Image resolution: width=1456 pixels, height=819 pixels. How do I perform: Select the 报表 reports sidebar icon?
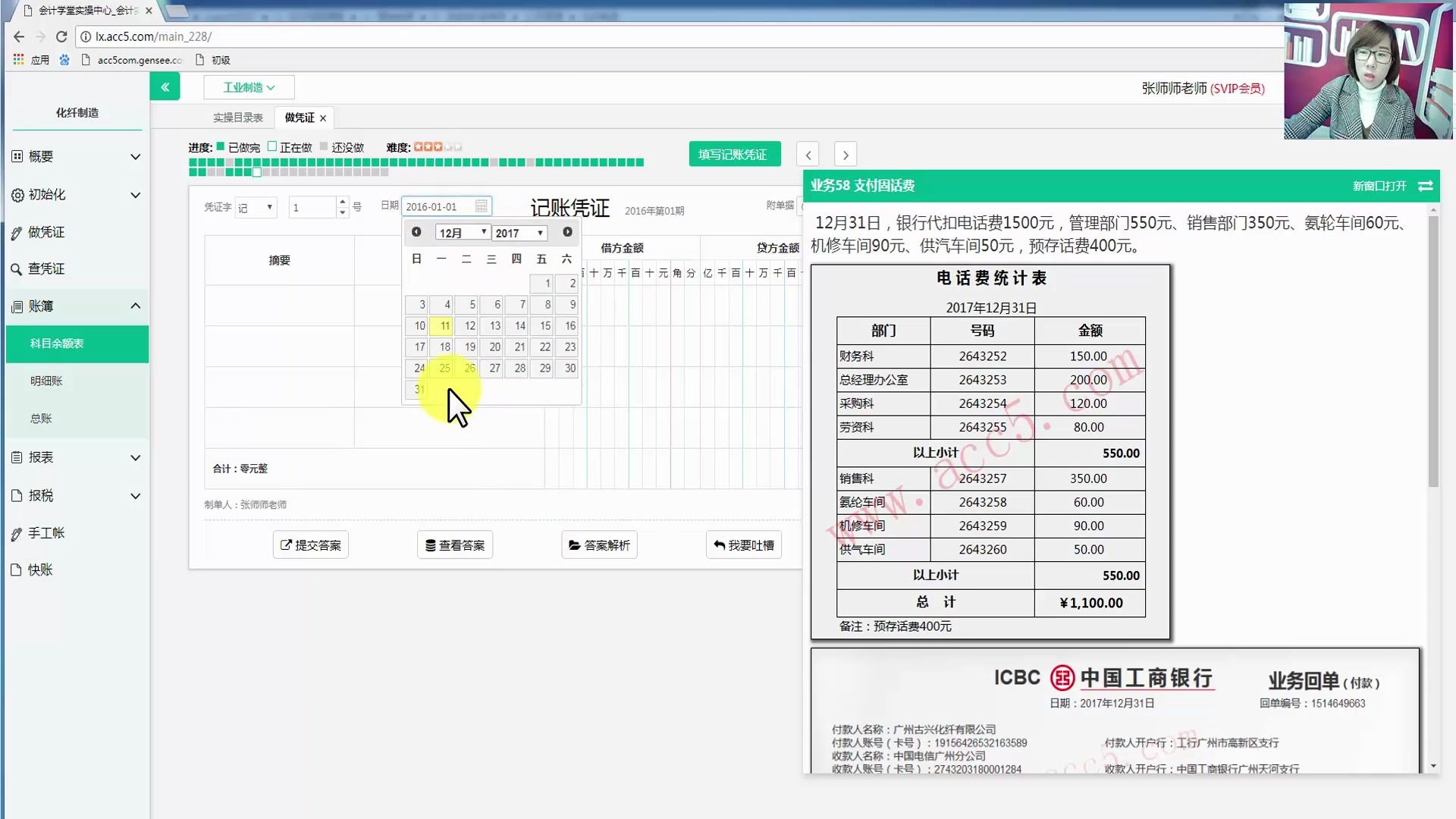click(x=18, y=457)
